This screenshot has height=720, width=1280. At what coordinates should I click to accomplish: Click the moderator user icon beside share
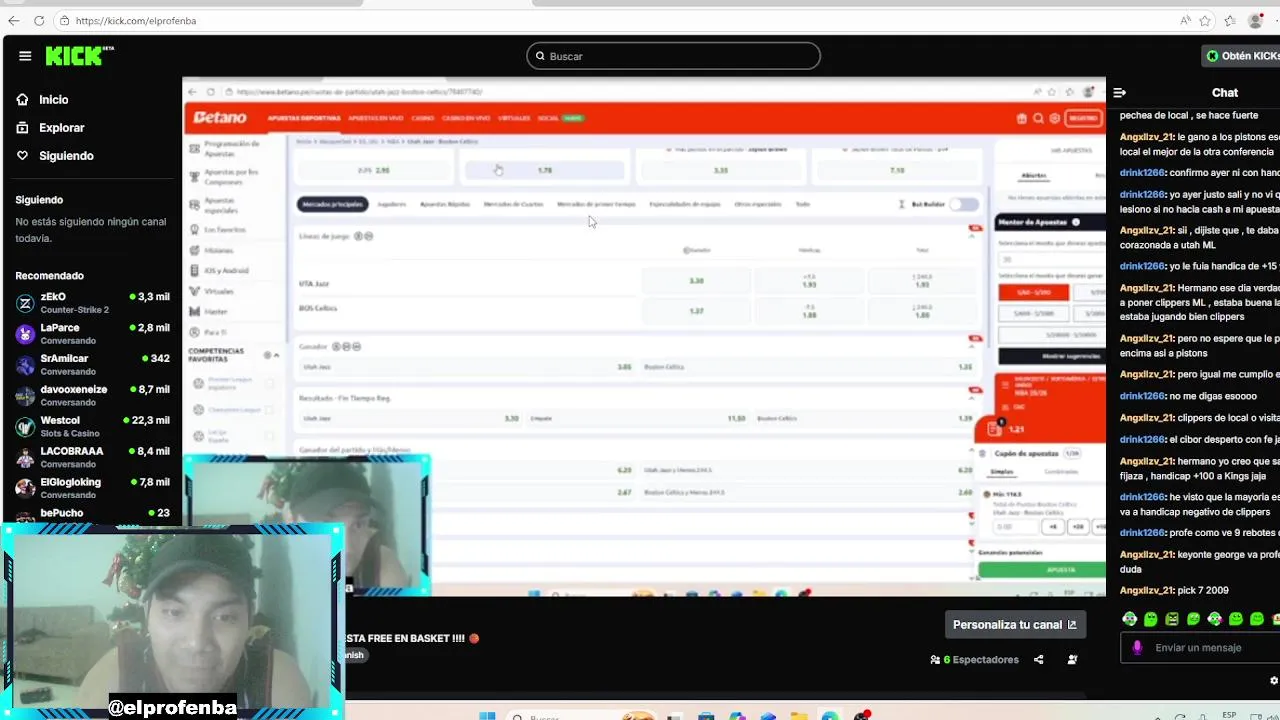(1072, 660)
